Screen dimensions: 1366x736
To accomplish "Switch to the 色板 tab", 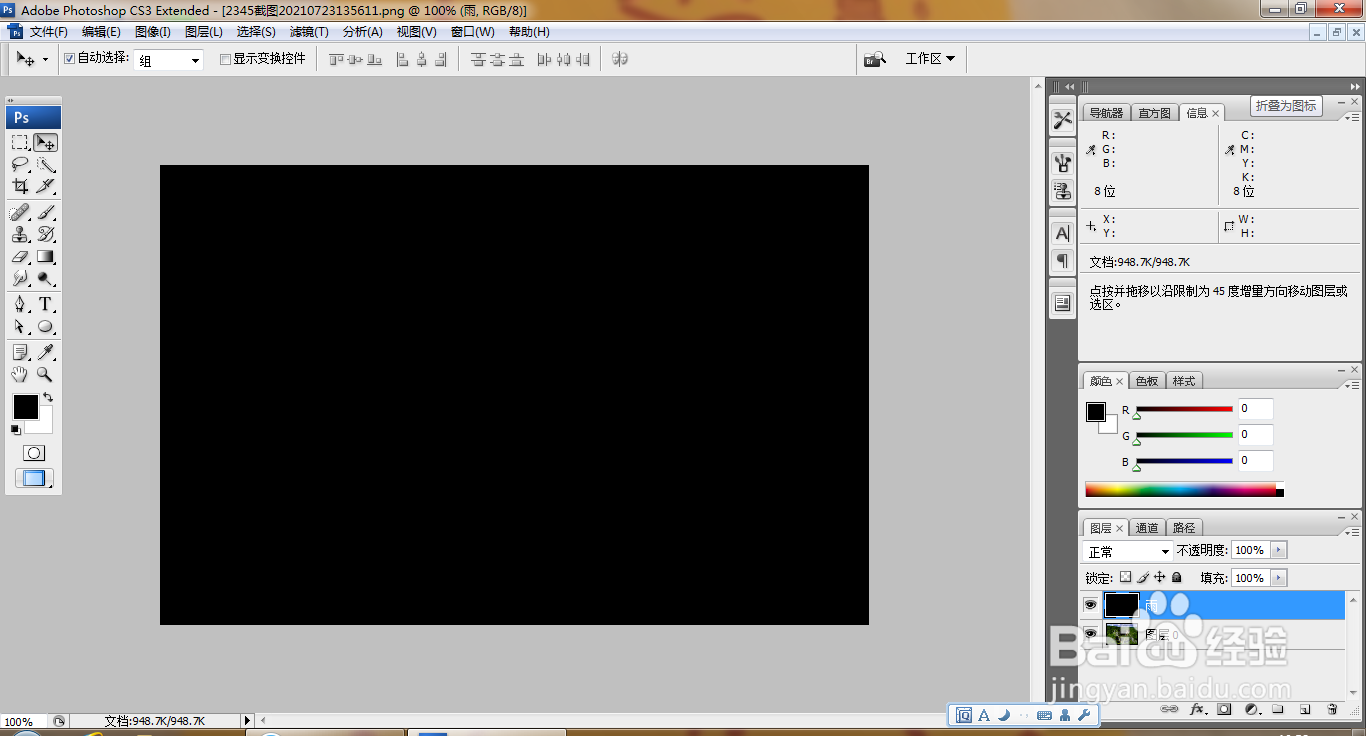I will (1147, 381).
